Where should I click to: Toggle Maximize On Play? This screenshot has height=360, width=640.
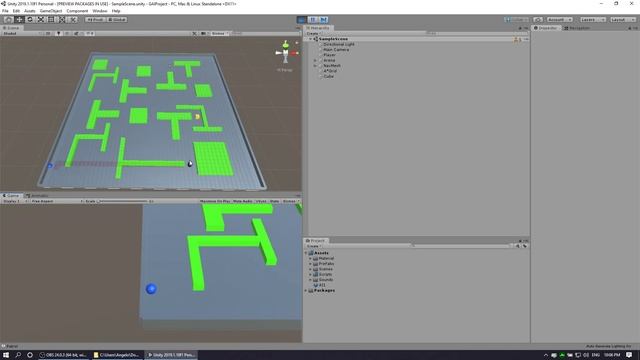(215, 201)
